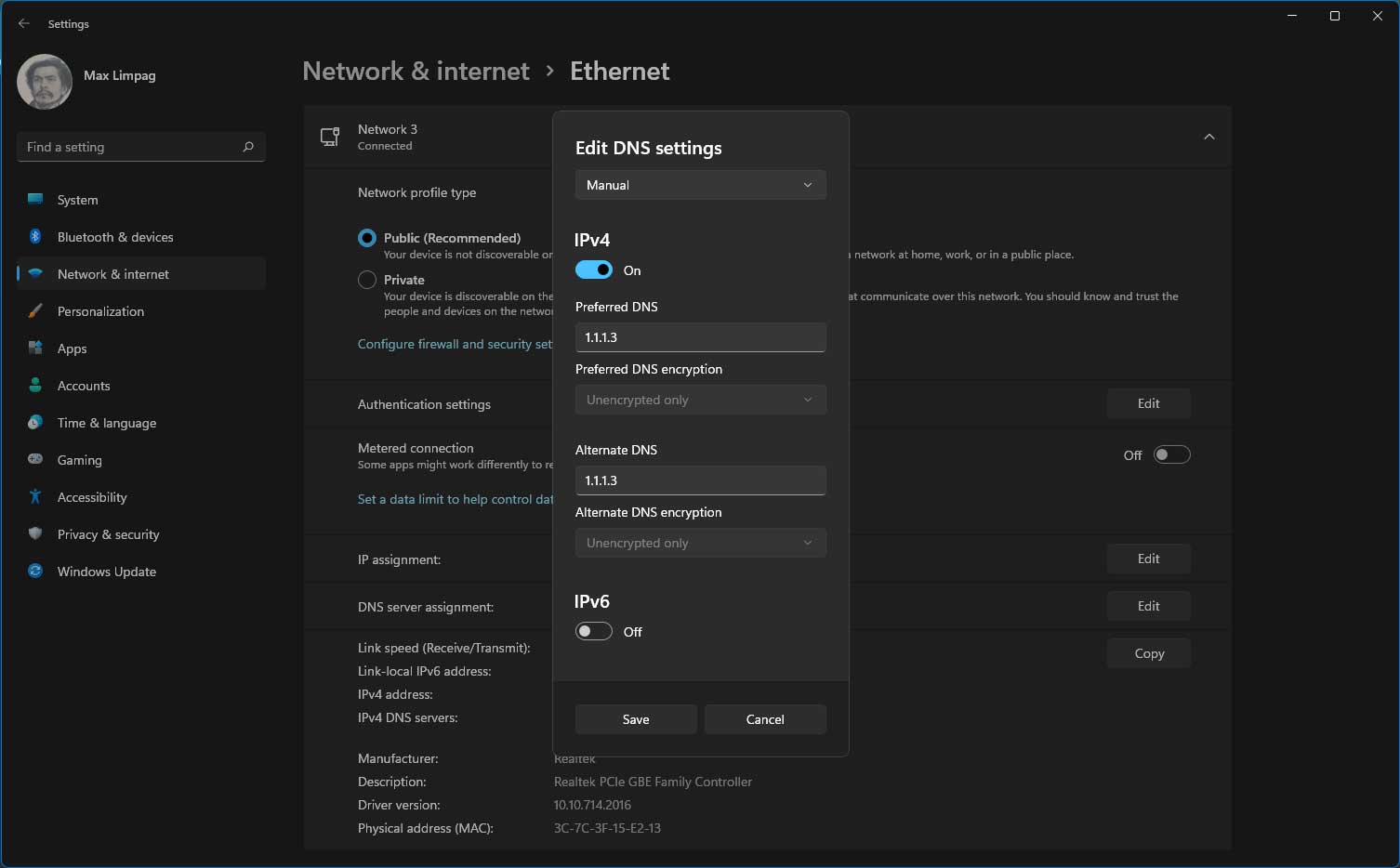Click the back arrow in Settings
This screenshot has width=1400, height=868.
coord(24,23)
